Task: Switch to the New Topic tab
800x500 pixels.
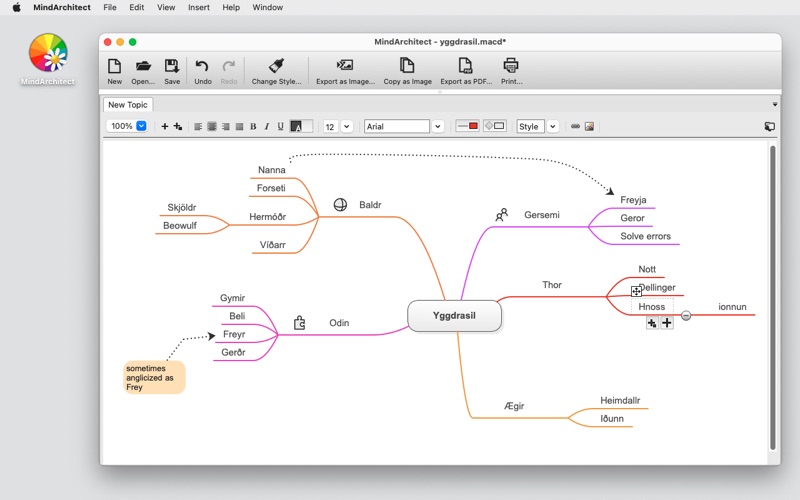Action: (x=128, y=105)
